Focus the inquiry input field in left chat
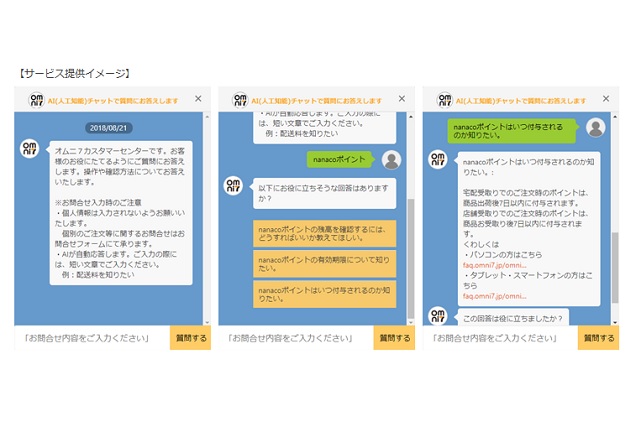This screenshot has width=636, height=422. coord(92,338)
